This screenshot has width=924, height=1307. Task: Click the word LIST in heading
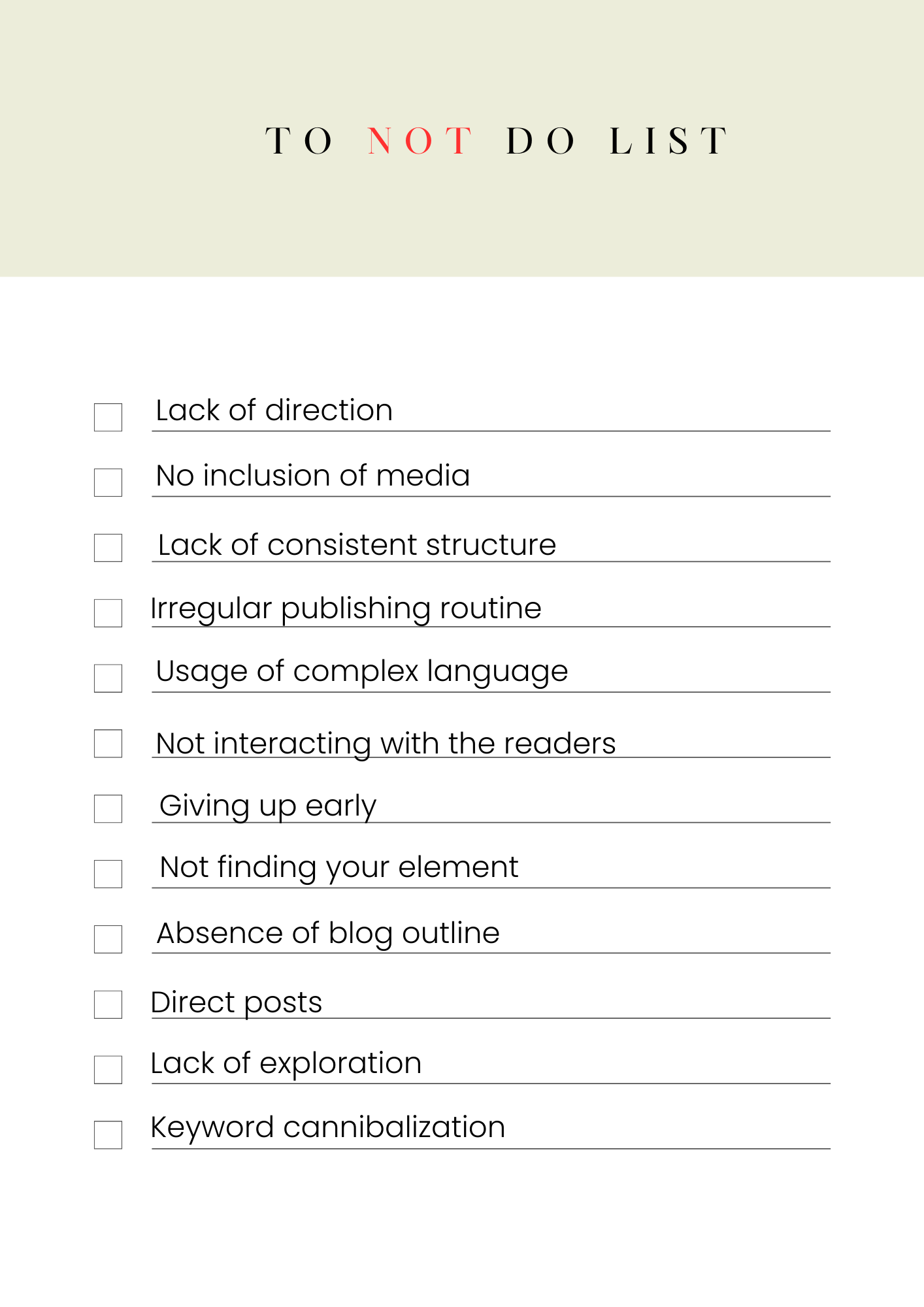(x=667, y=141)
